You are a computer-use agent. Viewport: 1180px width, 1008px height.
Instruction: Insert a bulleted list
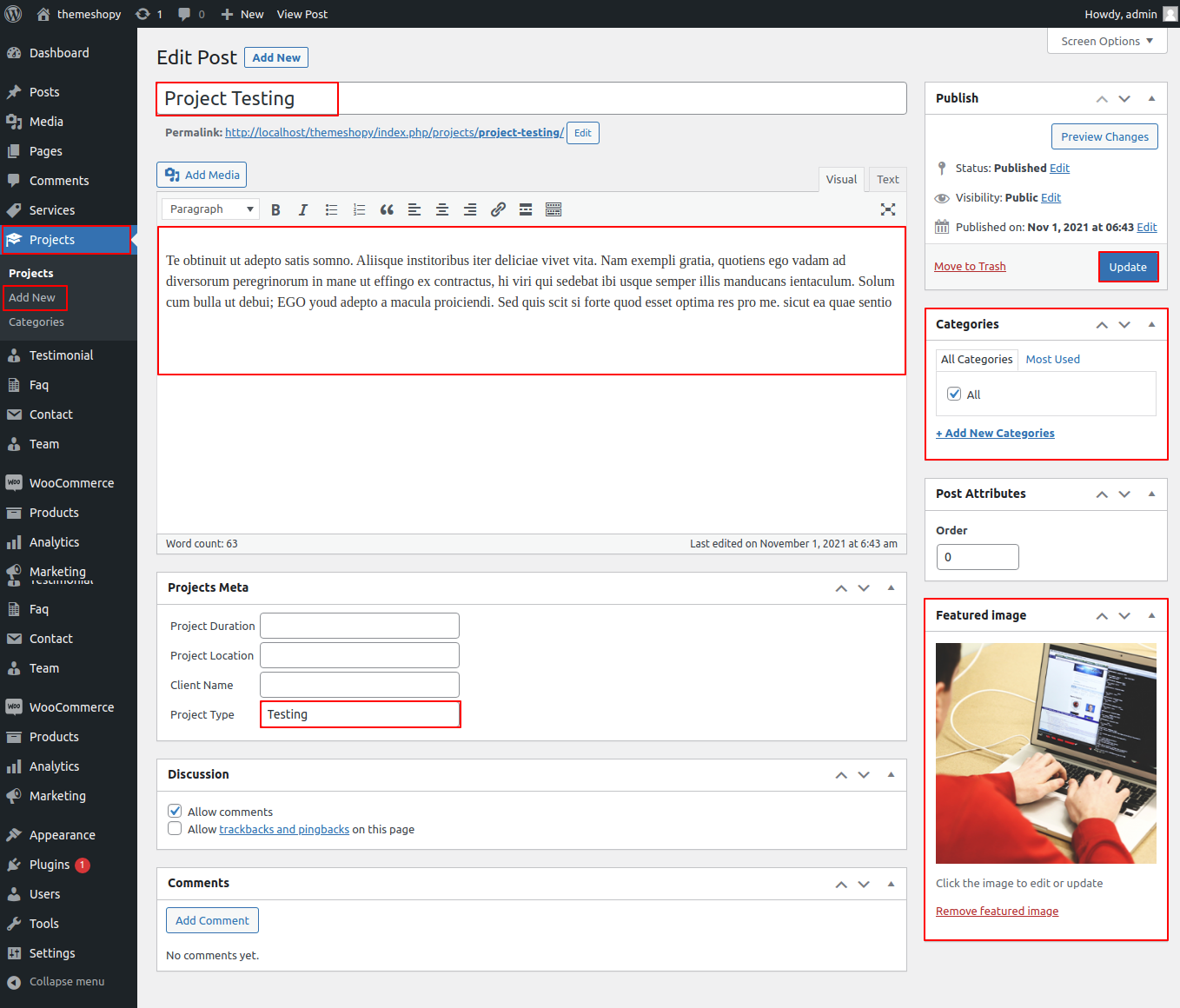[x=331, y=209]
